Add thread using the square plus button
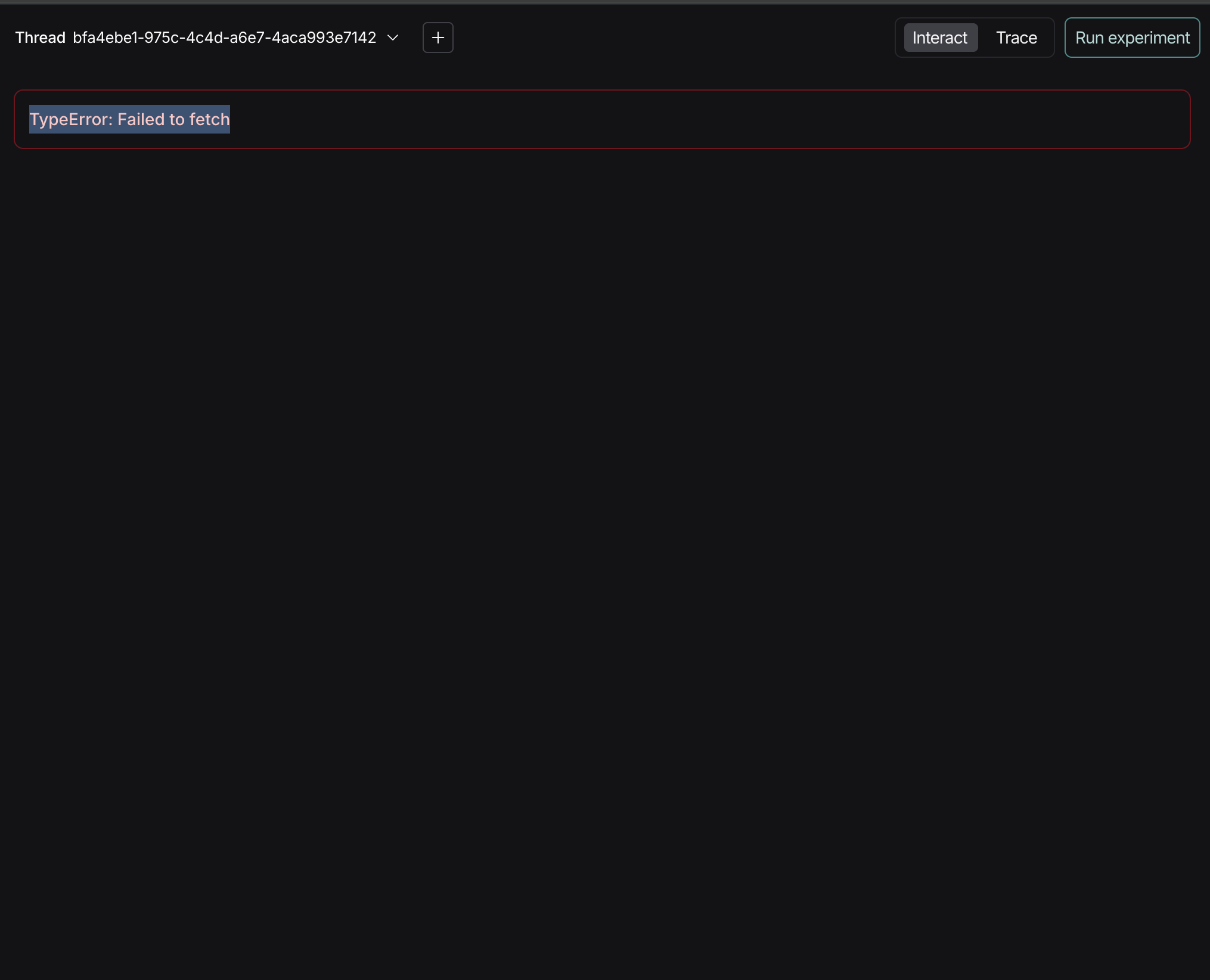1210x980 pixels. click(x=438, y=38)
